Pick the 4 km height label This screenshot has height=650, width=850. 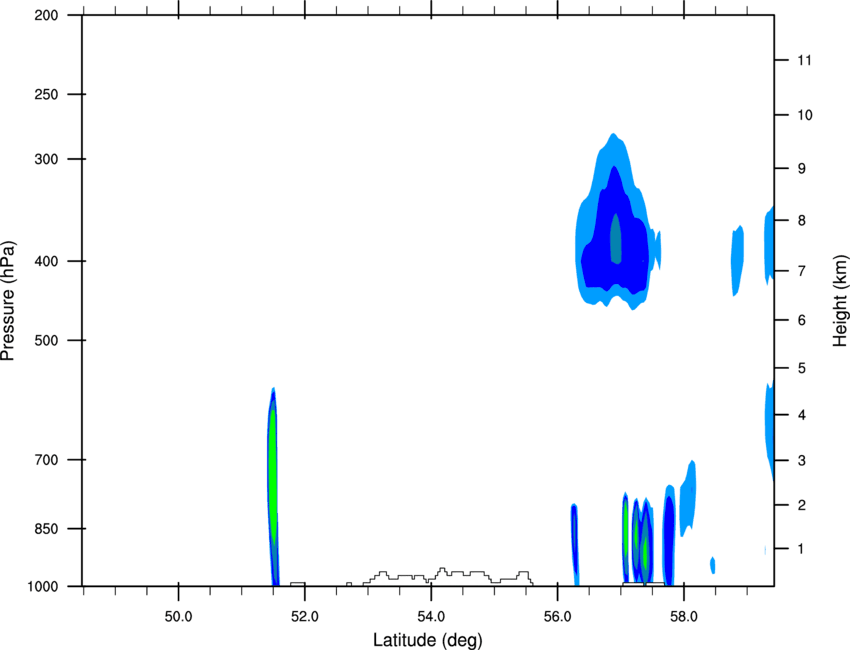point(802,415)
